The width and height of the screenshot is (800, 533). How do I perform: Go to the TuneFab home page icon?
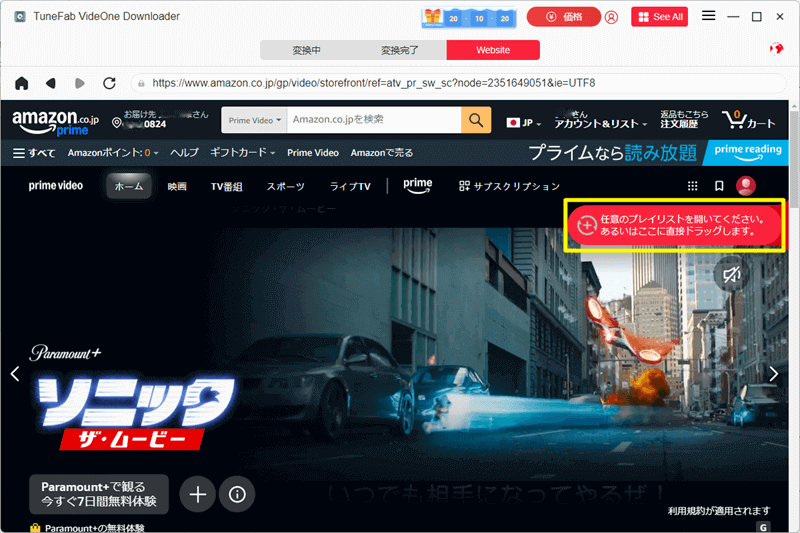click(x=21, y=83)
